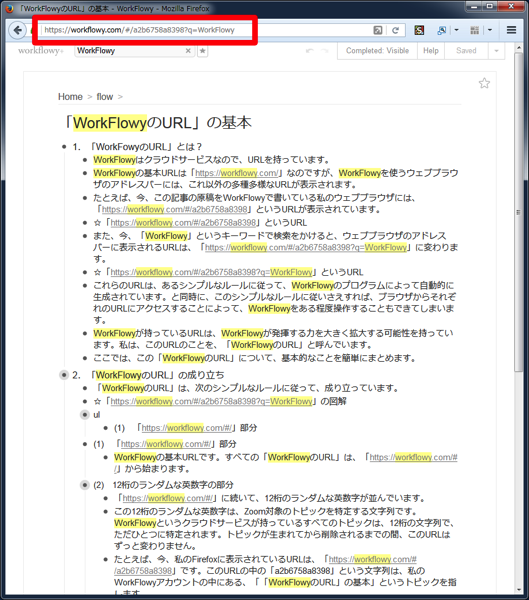Collapse bullet of (2) 12桁のランダムな英数字の部分
The height and width of the screenshot is (600, 529).
[85, 485]
